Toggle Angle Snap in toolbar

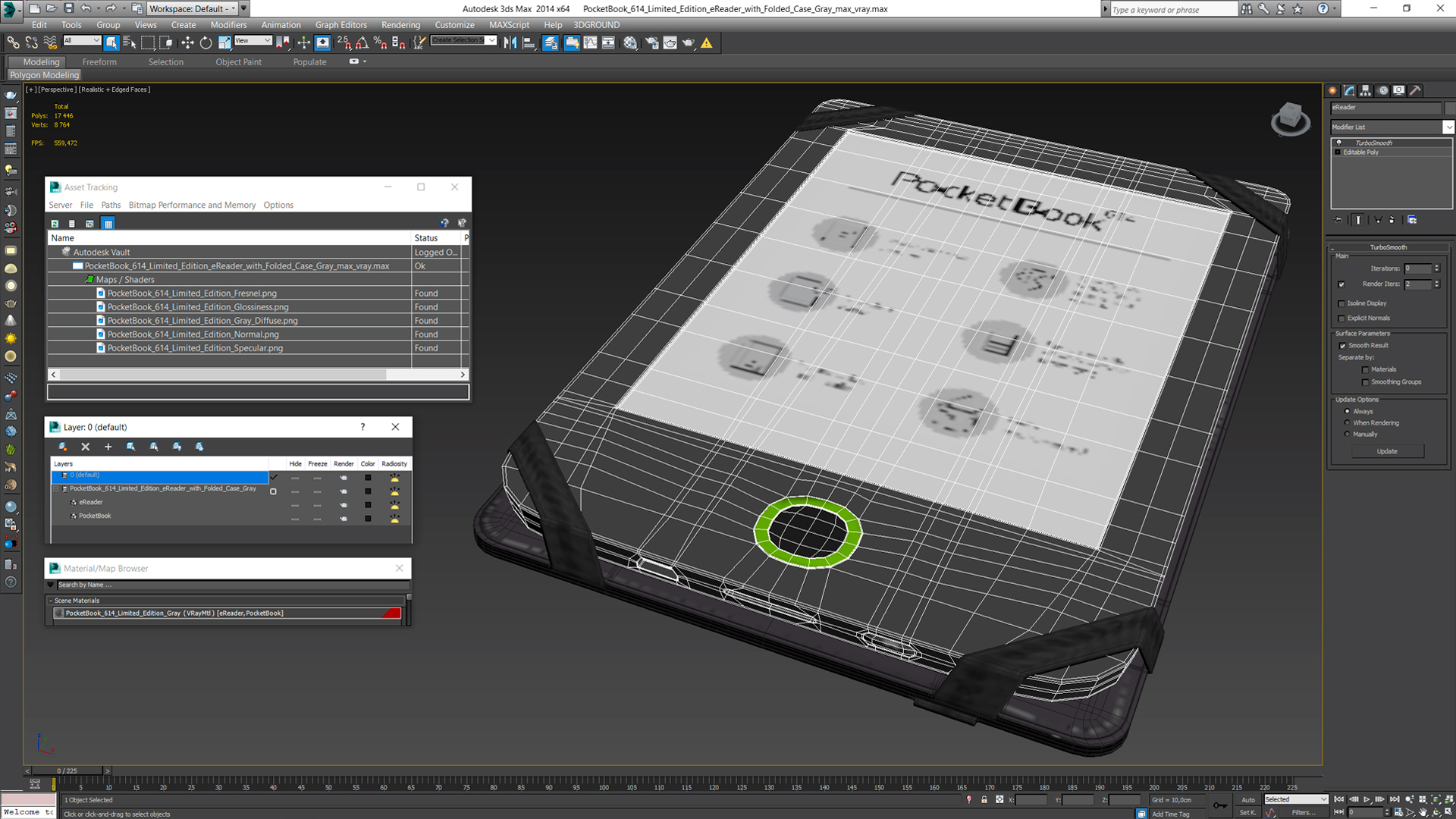tap(362, 42)
